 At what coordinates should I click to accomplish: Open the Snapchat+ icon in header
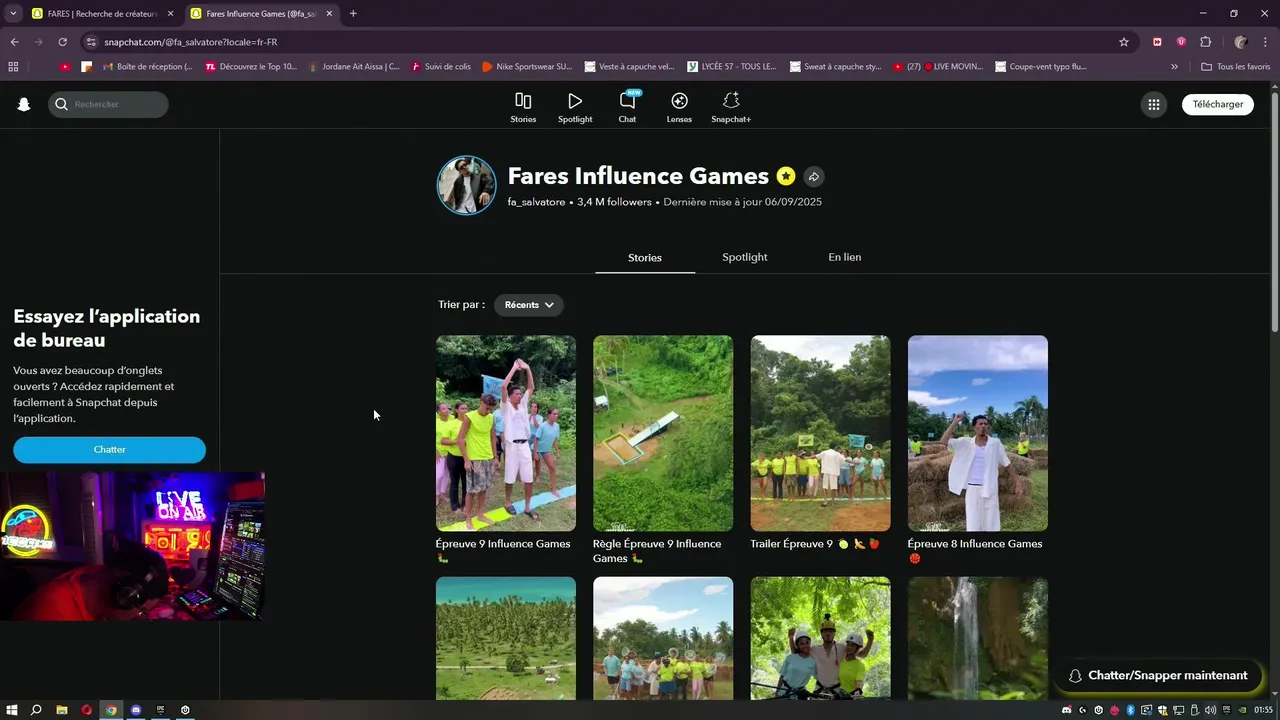731,107
